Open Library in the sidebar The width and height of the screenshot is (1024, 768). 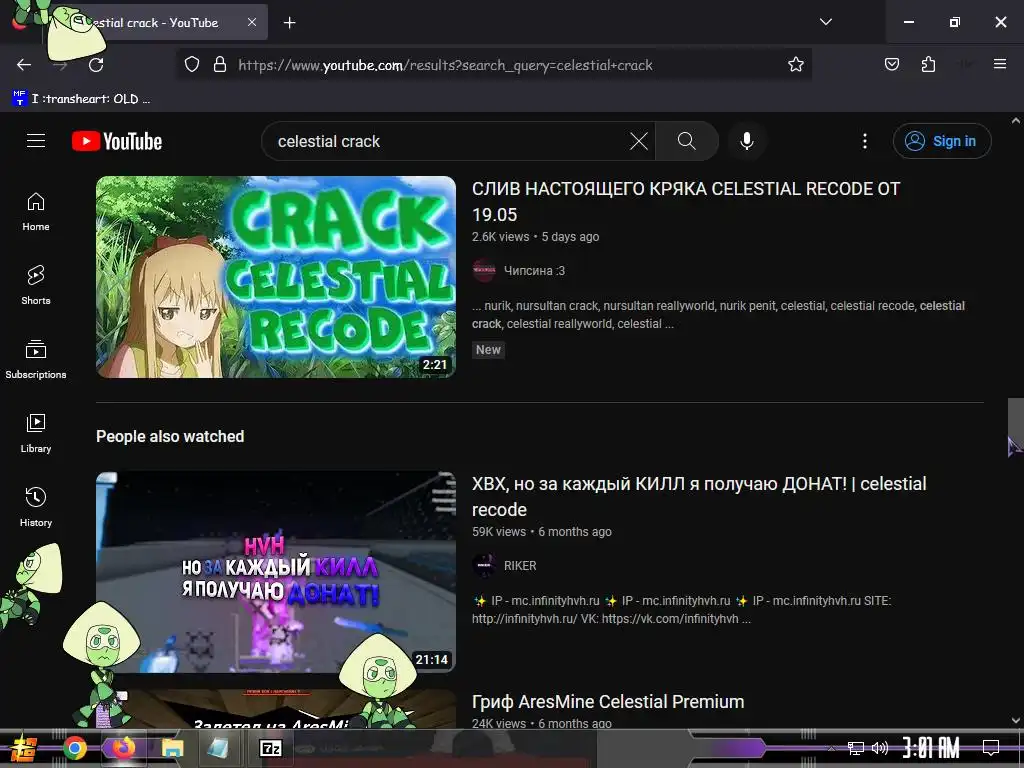click(x=36, y=434)
